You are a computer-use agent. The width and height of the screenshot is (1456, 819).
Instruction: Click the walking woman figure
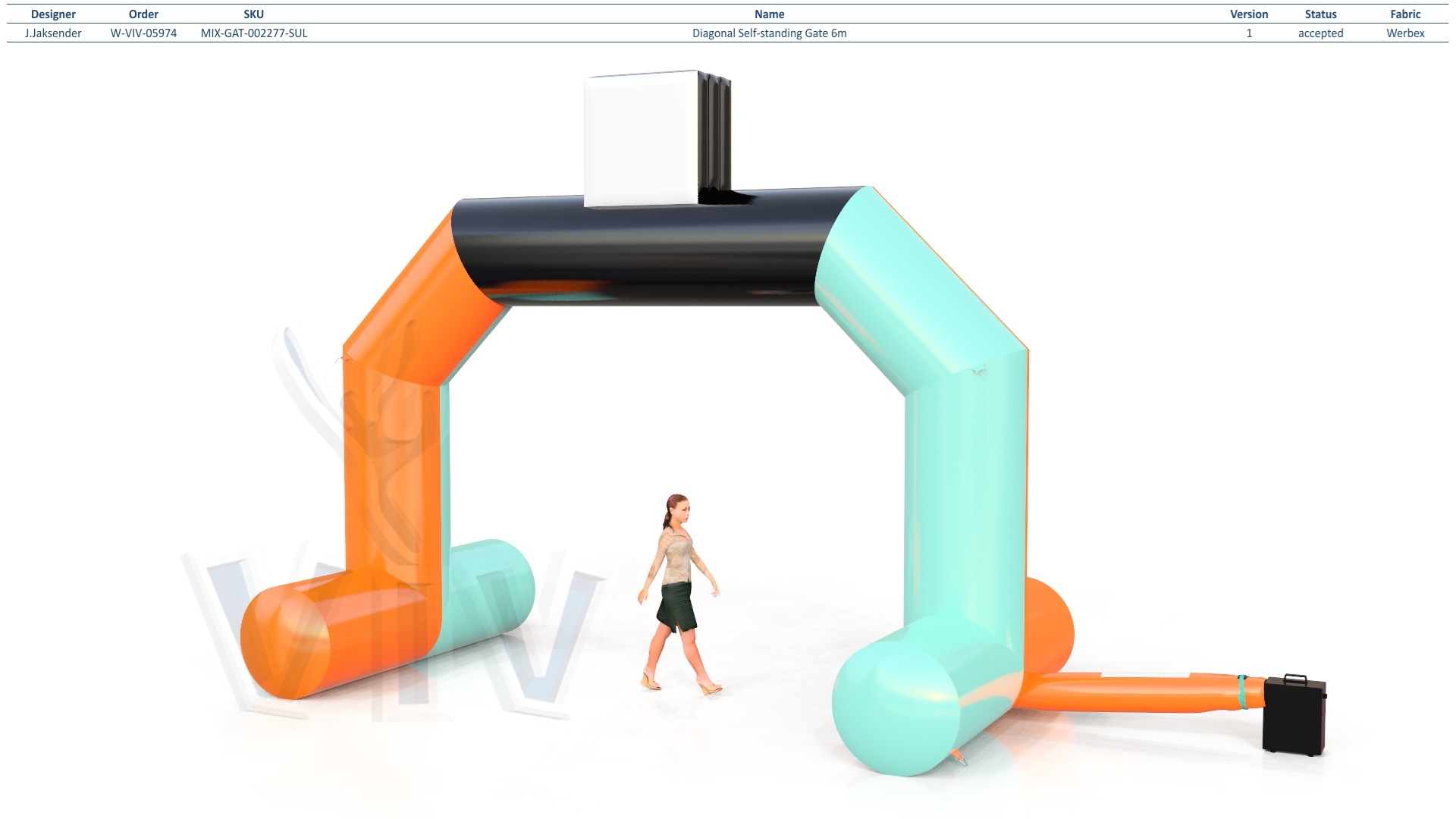coord(679,594)
